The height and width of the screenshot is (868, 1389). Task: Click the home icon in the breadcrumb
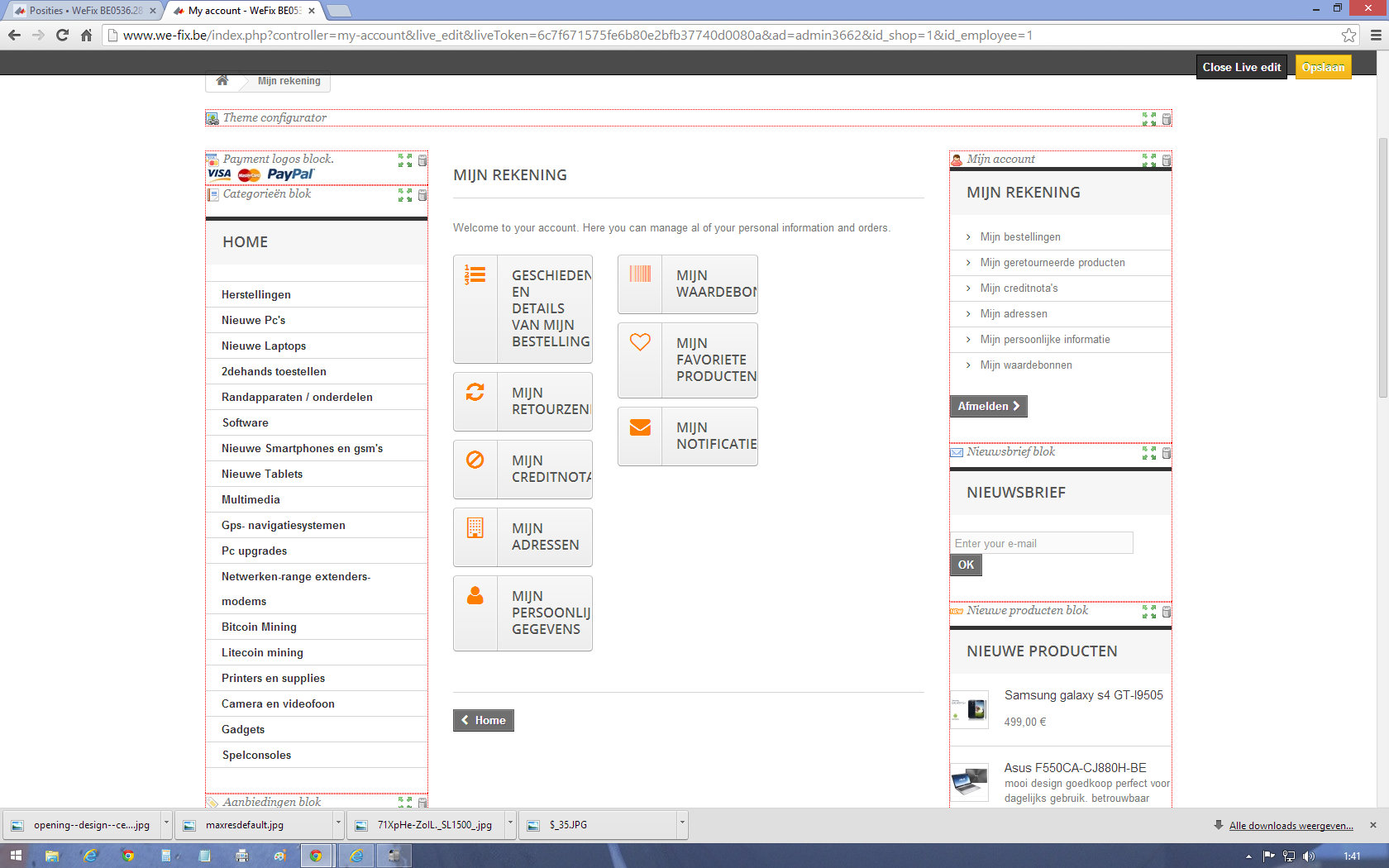(222, 80)
